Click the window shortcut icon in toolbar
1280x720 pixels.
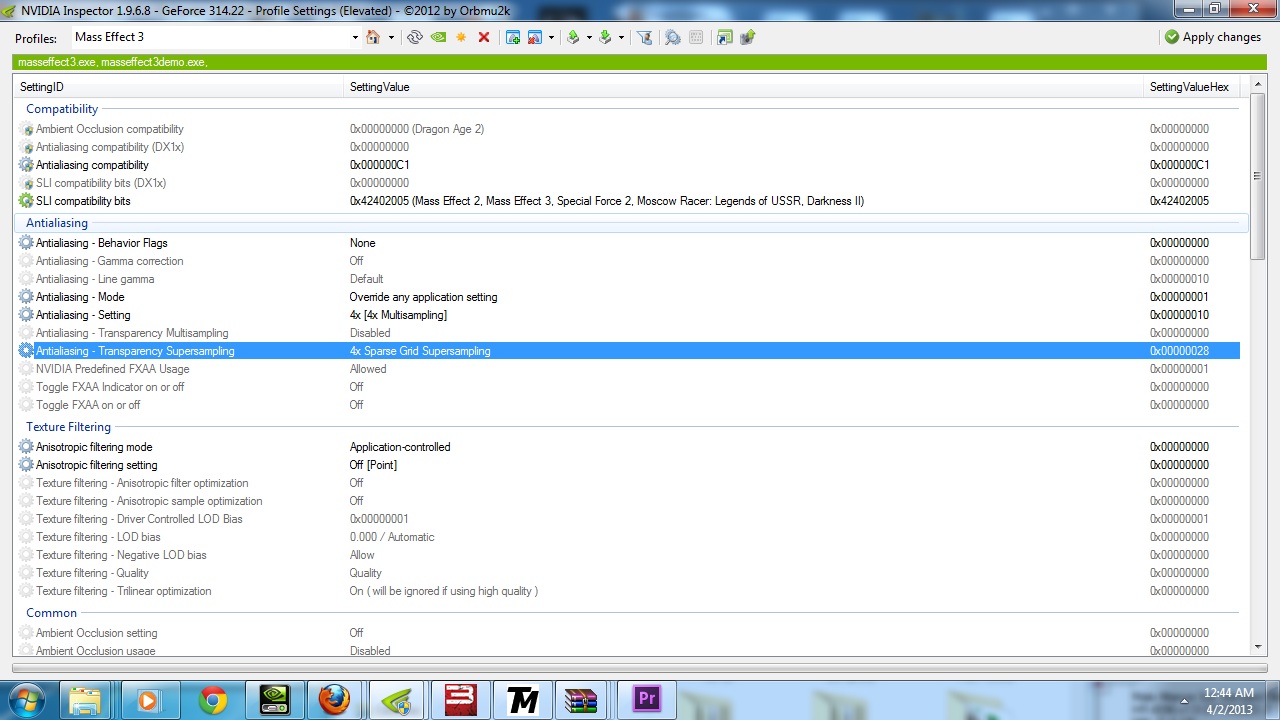(x=724, y=37)
